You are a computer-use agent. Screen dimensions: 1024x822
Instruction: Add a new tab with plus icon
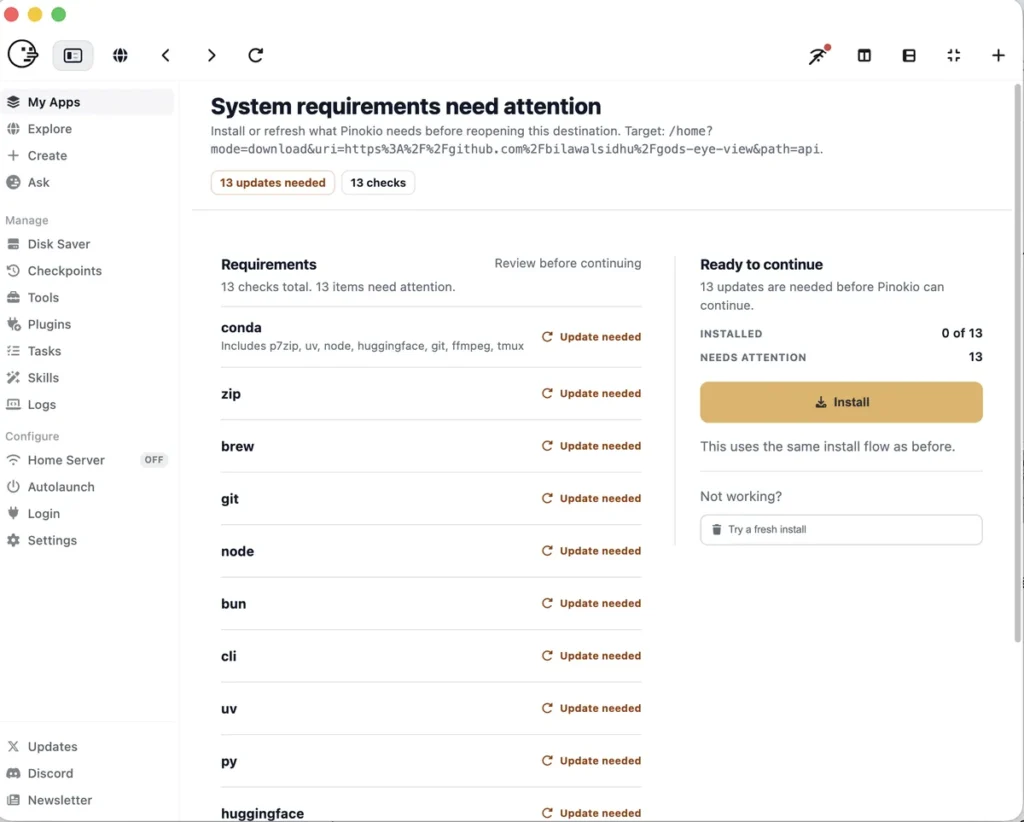(x=998, y=55)
